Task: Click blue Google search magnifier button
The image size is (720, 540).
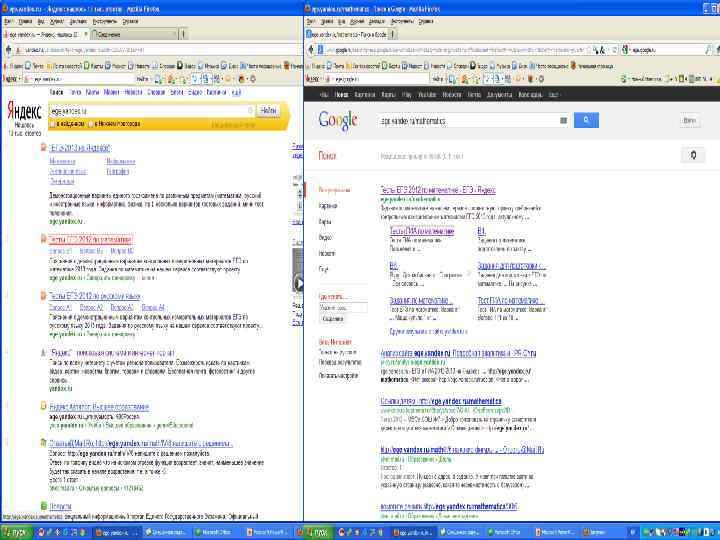Action: 586,120
